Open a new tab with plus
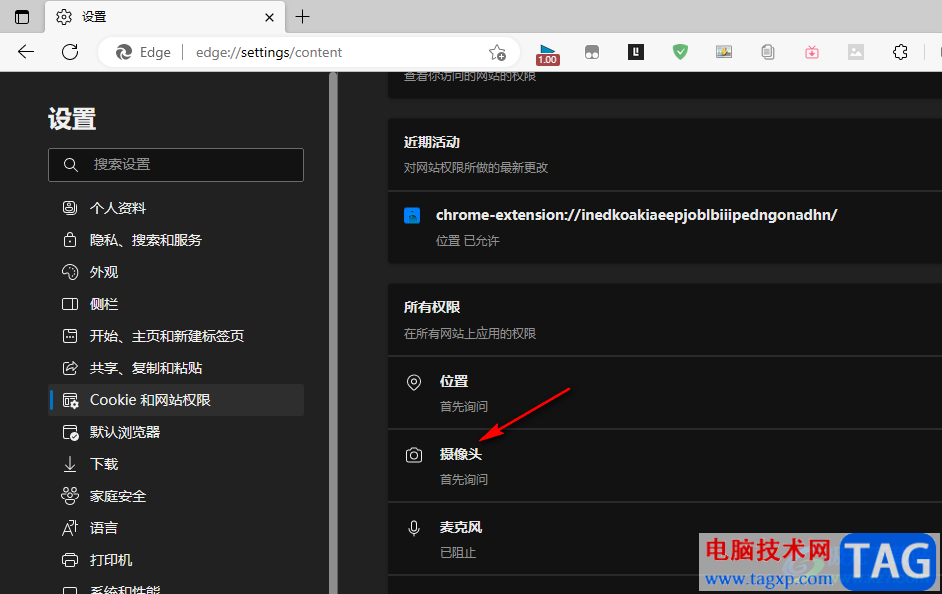This screenshot has height=594, width=942. pos(303,17)
